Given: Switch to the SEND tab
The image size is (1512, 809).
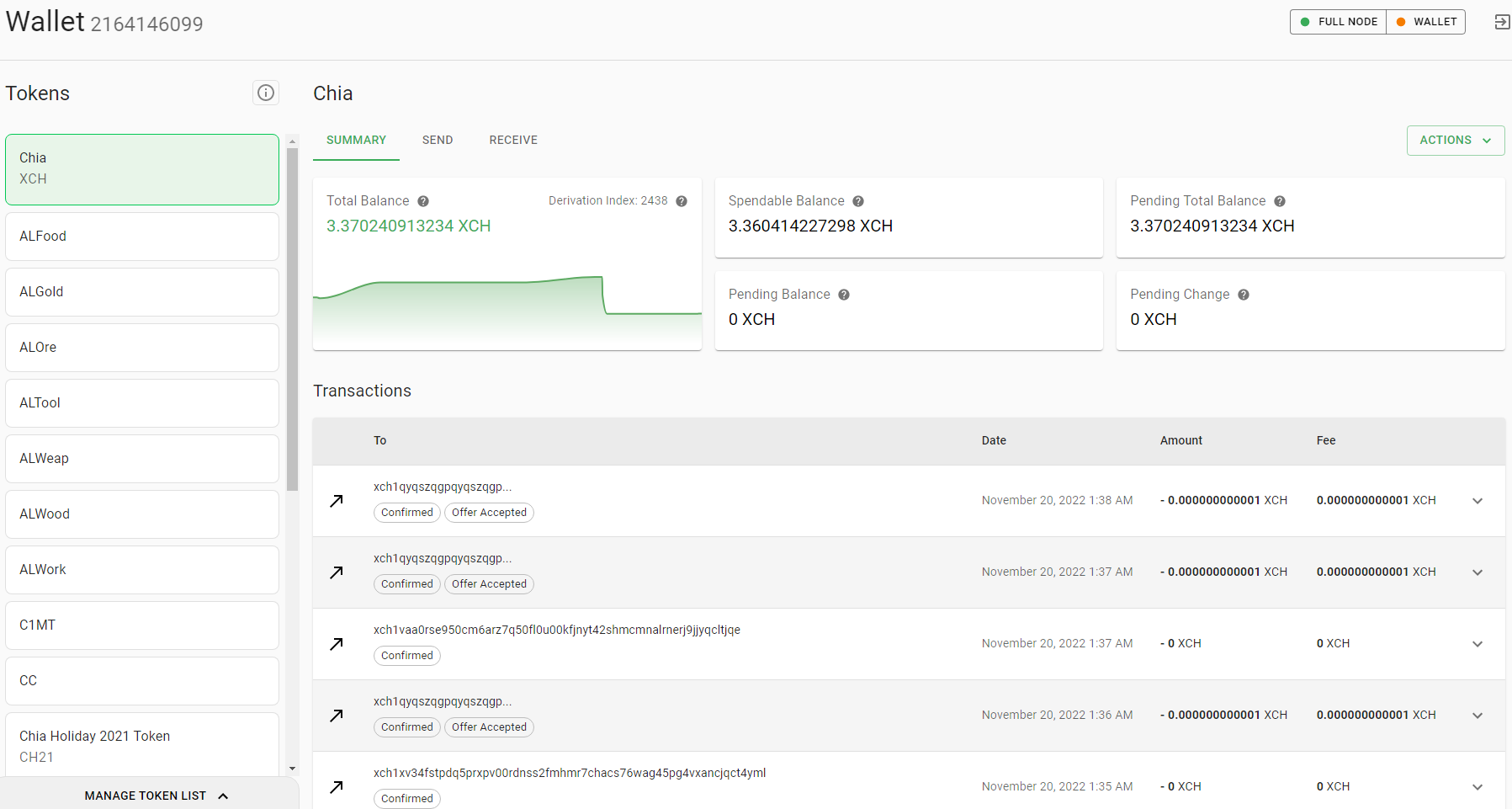Looking at the screenshot, I should (438, 140).
